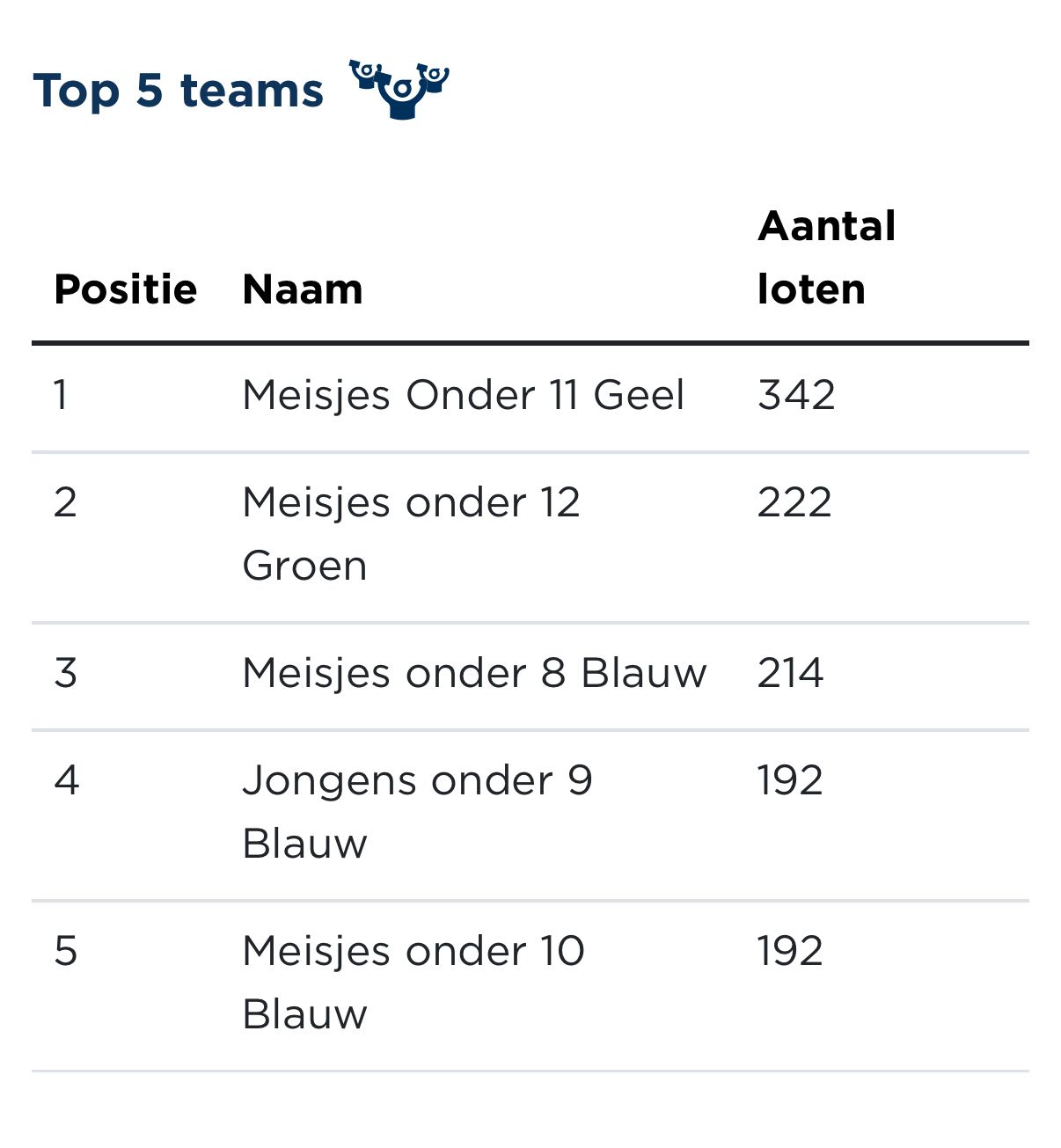The height and width of the screenshot is (1148, 1061).
Task: Click position number 2 in table
Action: tap(65, 503)
